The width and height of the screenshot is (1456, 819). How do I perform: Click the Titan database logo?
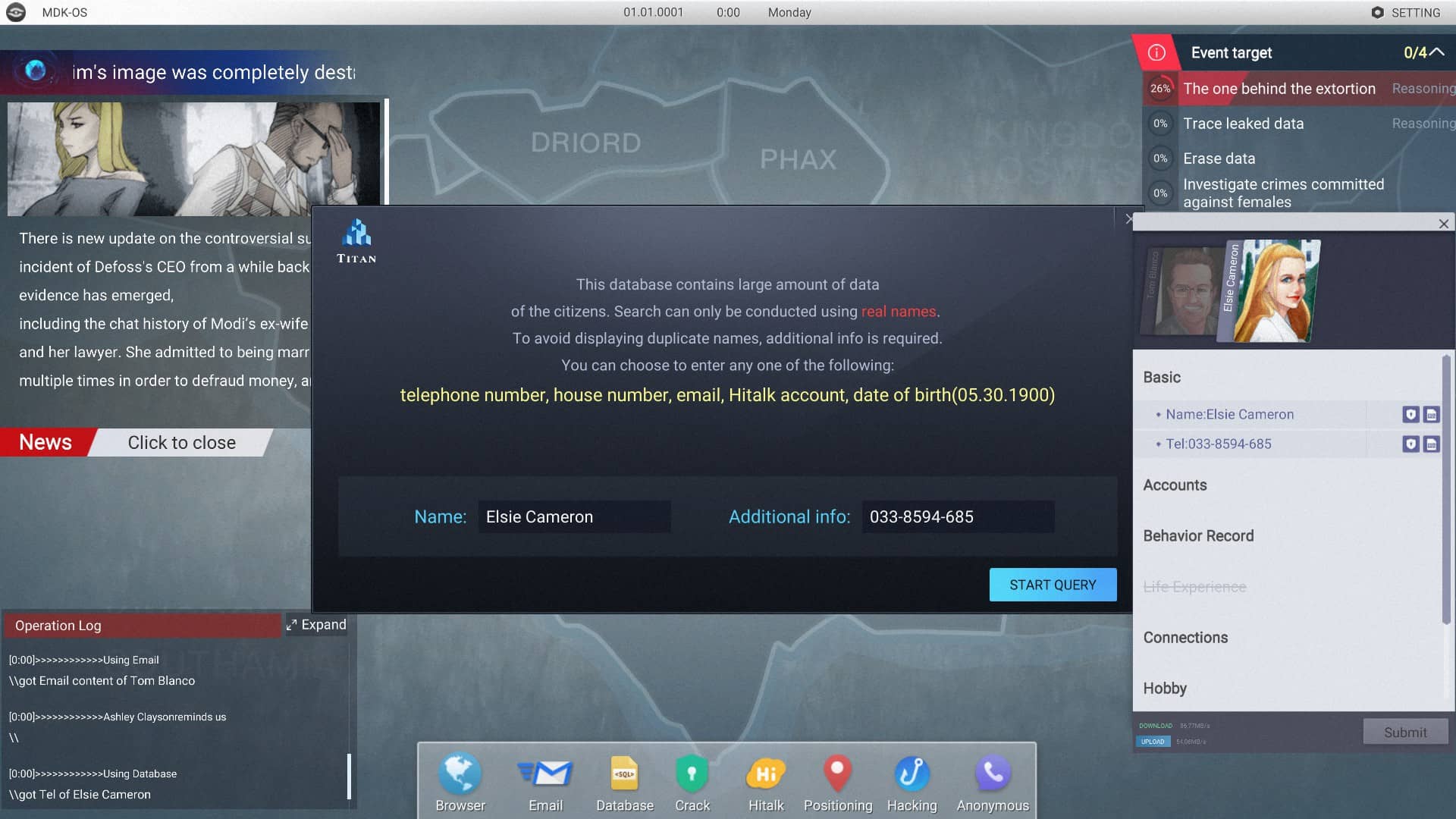[x=356, y=240]
